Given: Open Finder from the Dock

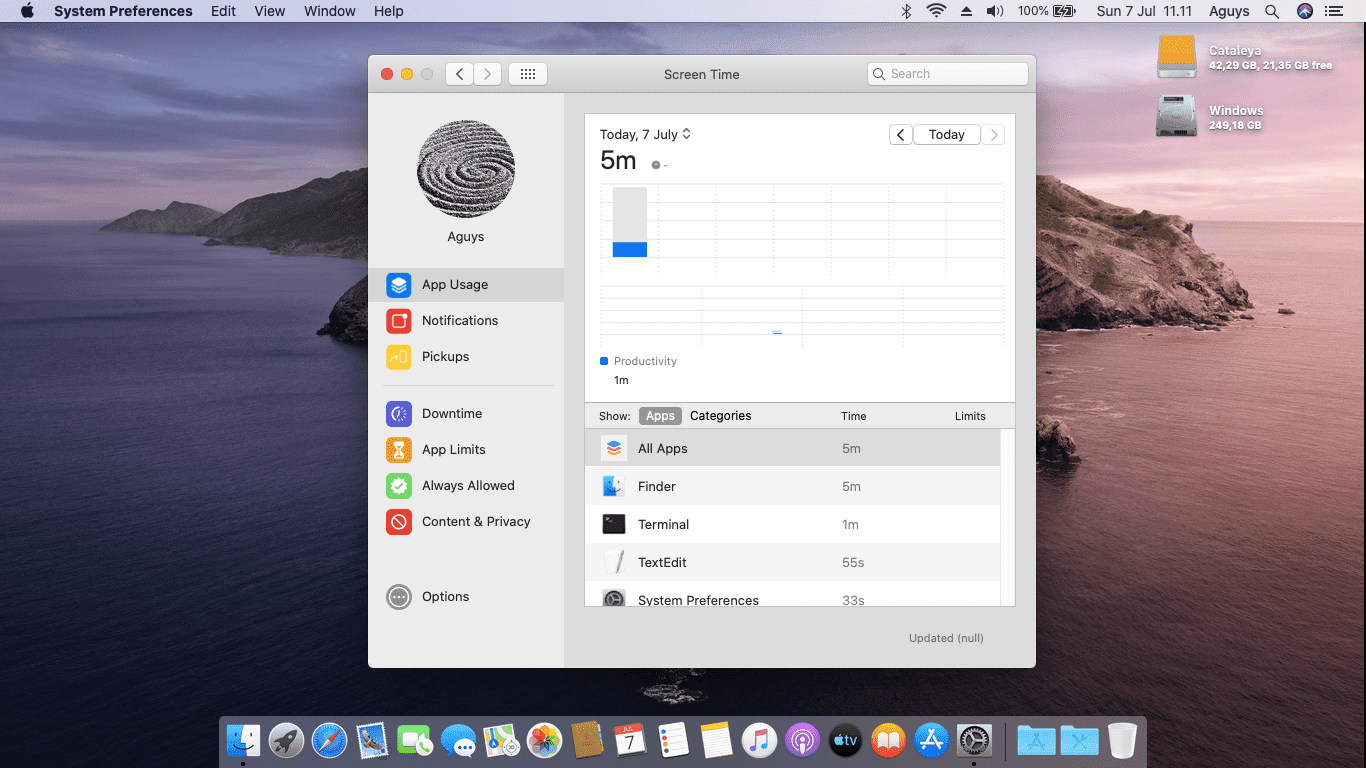Looking at the screenshot, I should (x=243, y=740).
